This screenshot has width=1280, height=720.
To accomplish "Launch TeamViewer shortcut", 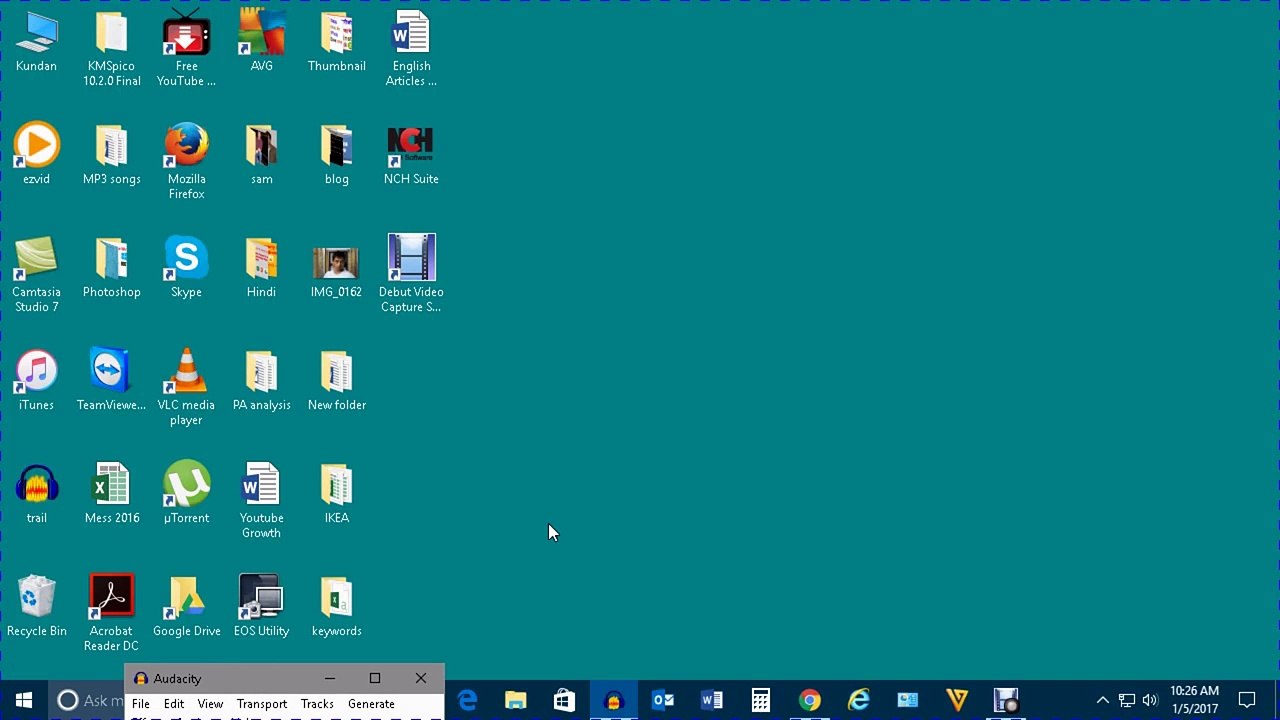I will click(x=111, y=381).
